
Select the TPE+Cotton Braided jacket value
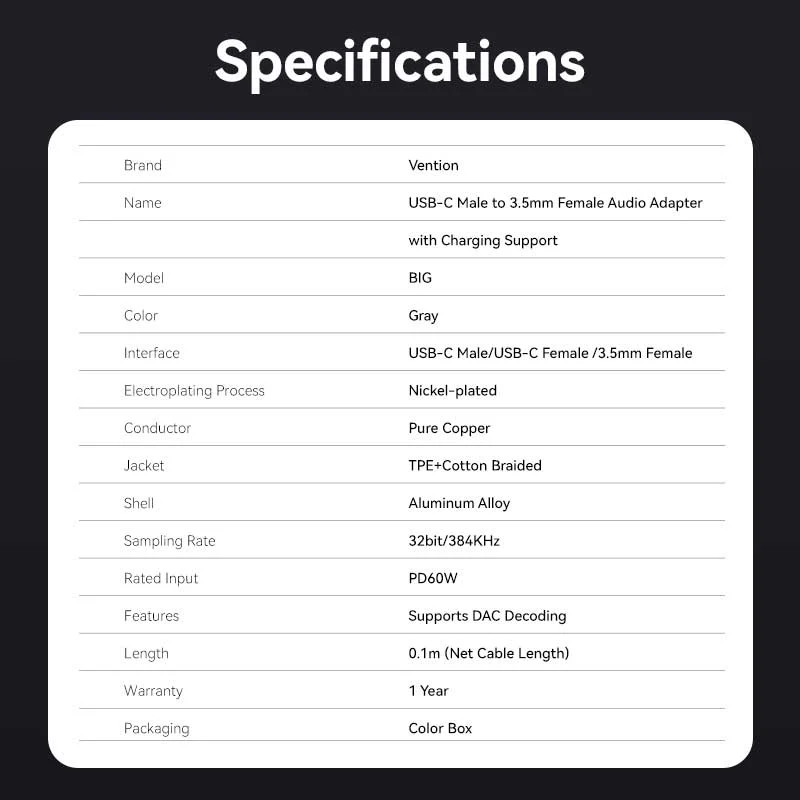click(475, 466)
